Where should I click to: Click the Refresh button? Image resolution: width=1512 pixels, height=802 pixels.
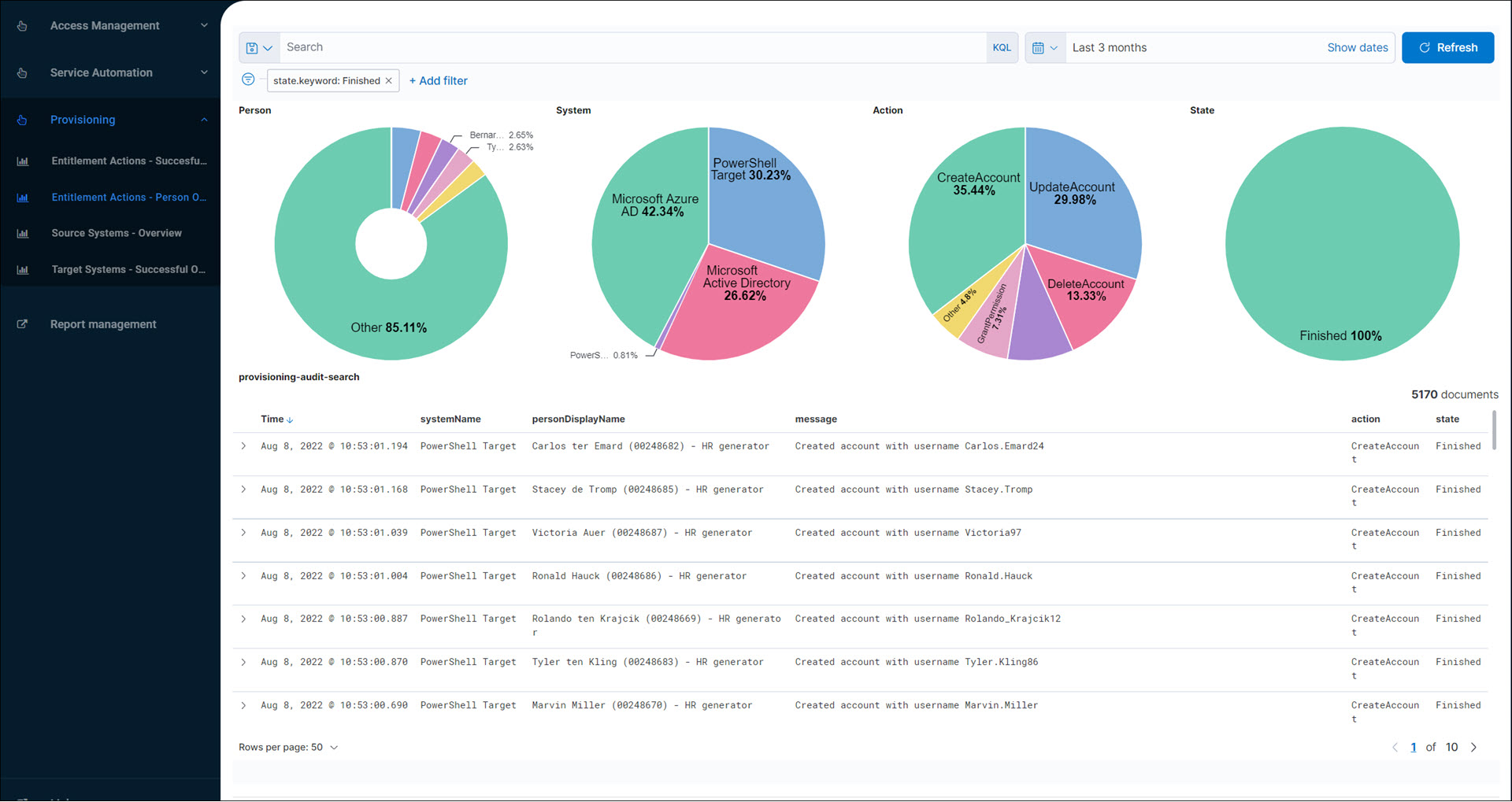click(1447, 48)
